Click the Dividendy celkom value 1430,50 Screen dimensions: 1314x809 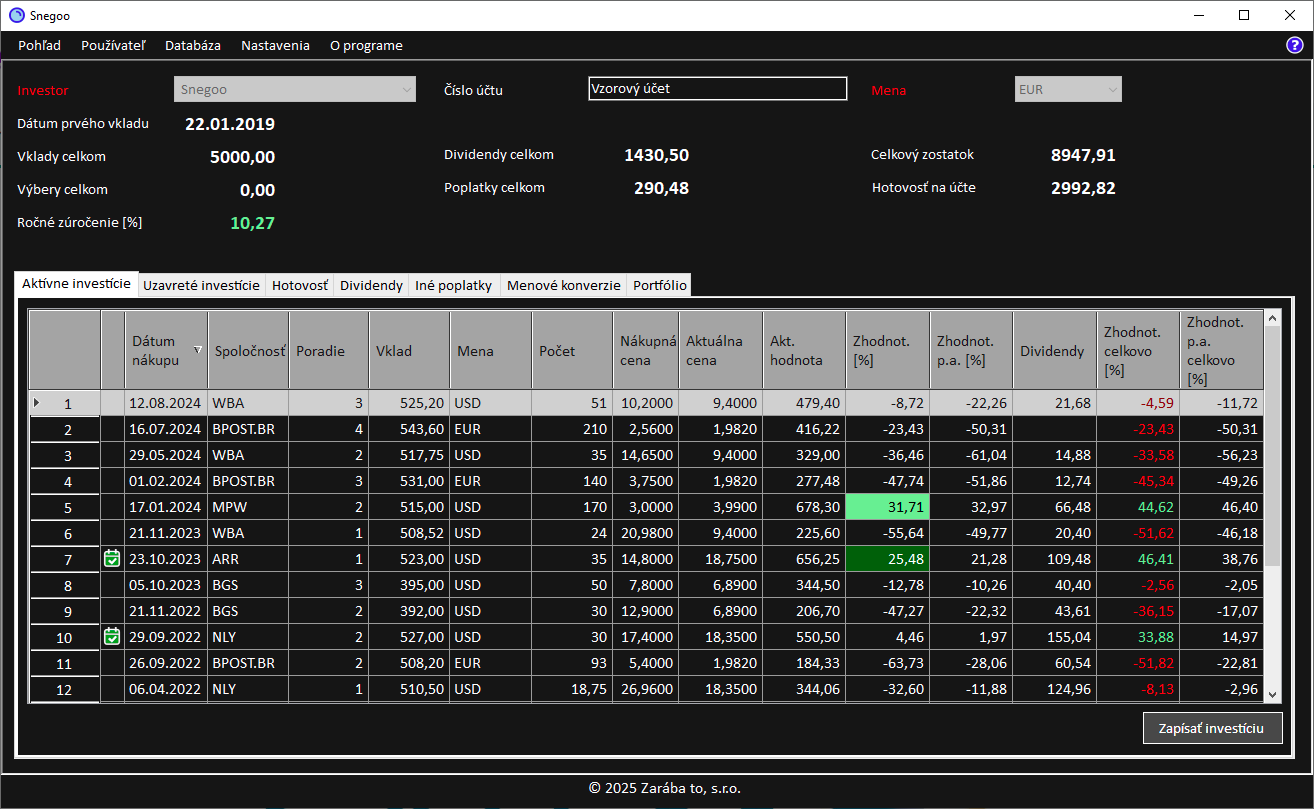point(656,155)
